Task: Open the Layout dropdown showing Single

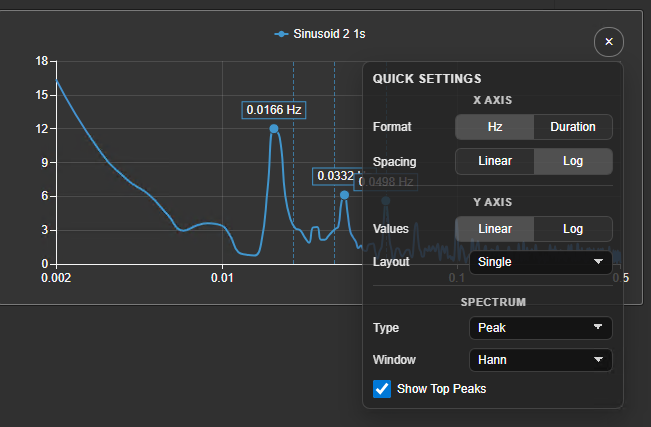Action: pos(541,262)
